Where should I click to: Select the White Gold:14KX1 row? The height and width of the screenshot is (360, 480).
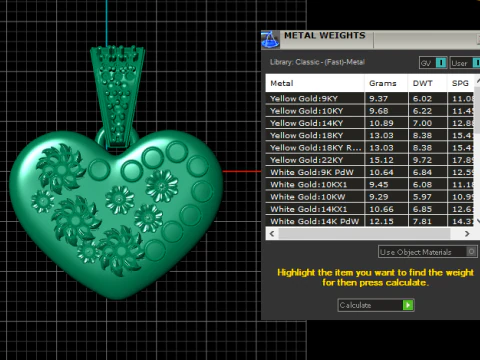(x=370, y=209)
